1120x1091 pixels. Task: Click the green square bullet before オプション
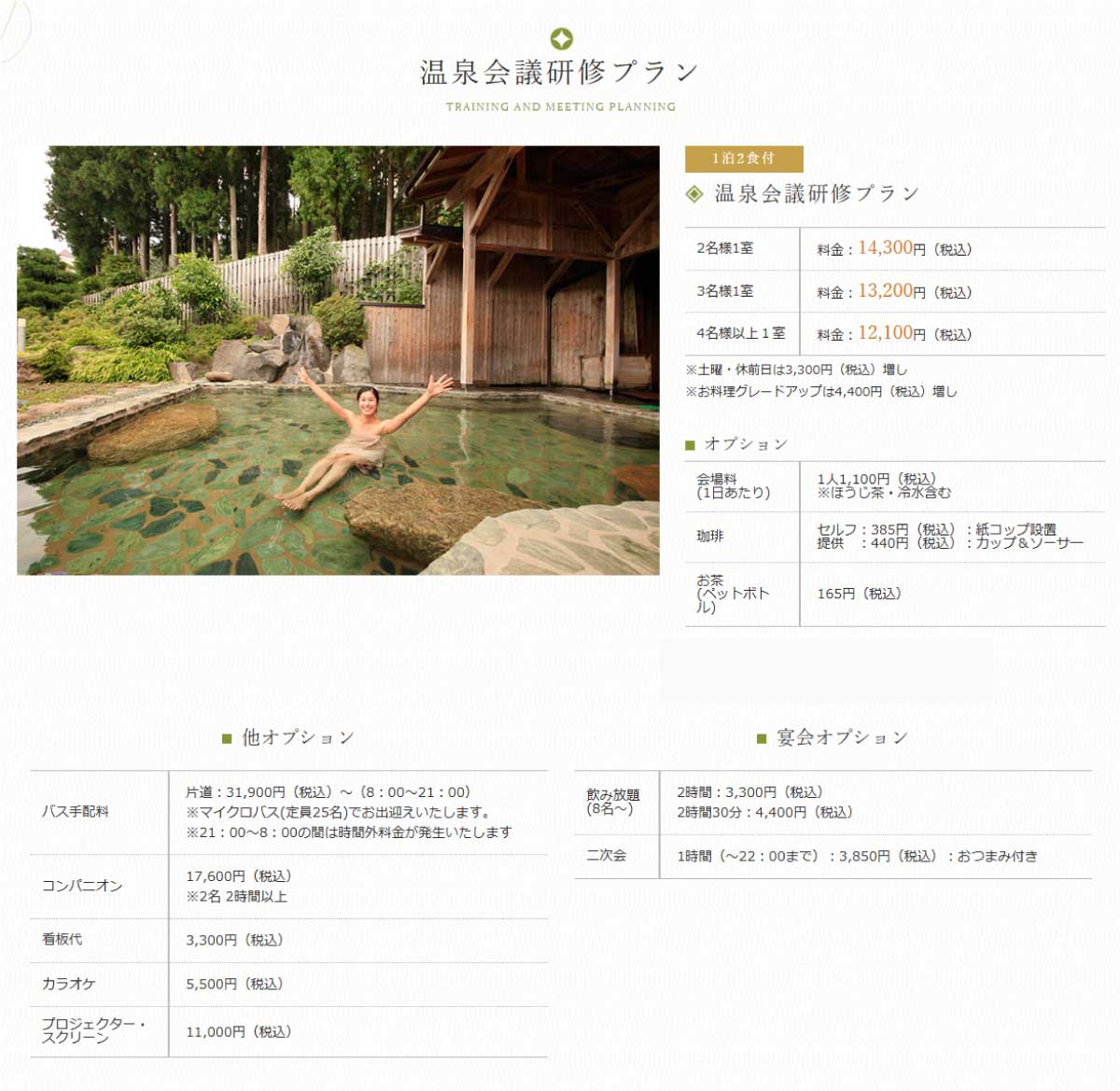point(691,445)
